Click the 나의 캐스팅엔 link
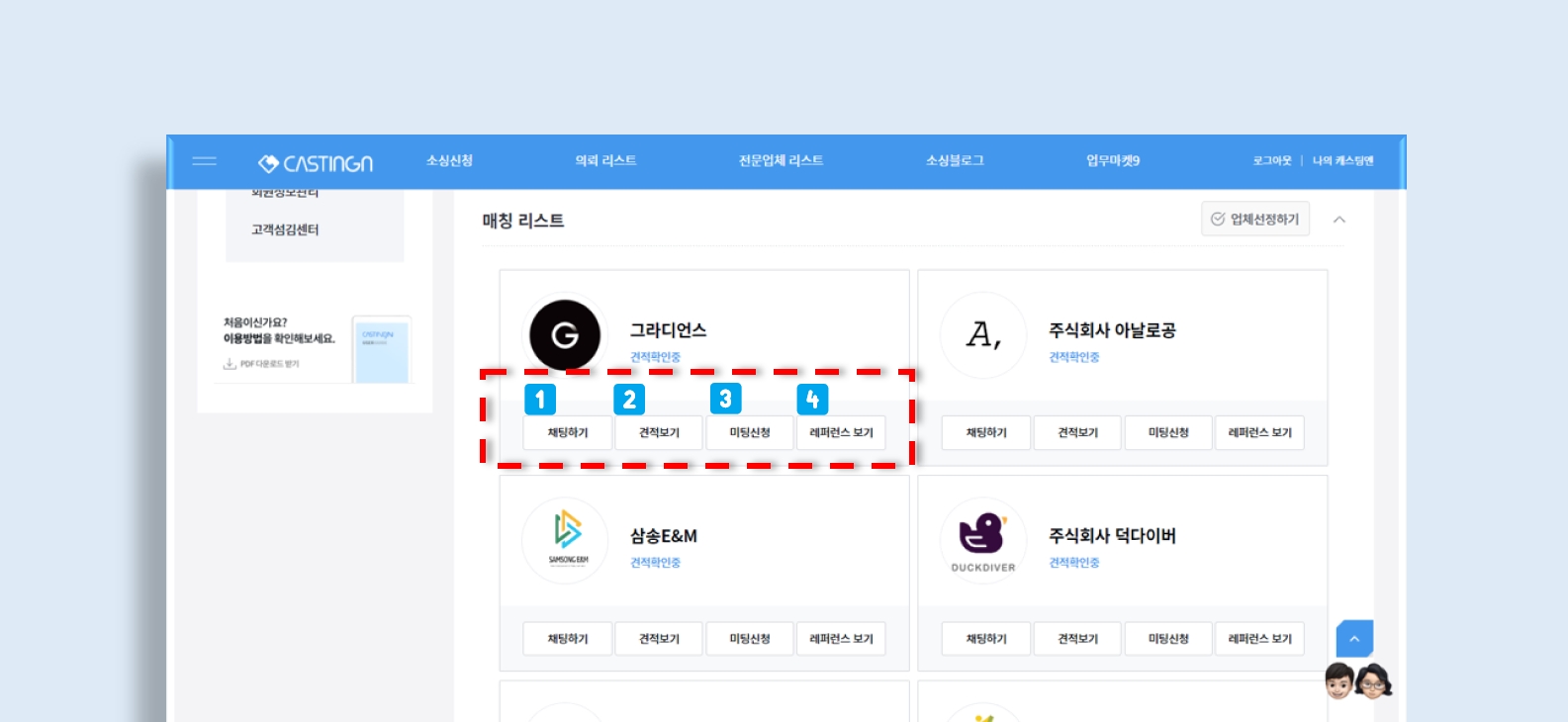The image size is (1568, 722). pos(1342,161)
